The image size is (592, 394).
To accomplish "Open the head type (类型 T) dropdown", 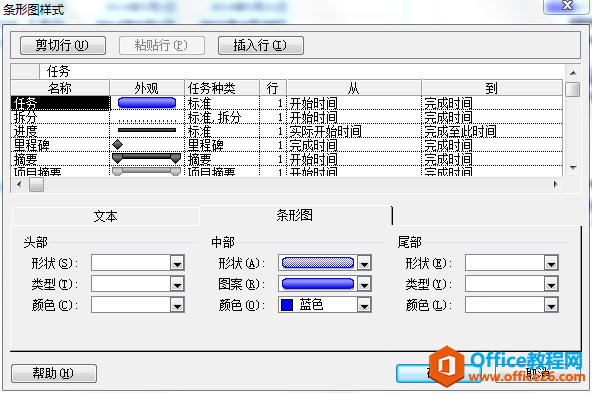I will tap(177, 284).
